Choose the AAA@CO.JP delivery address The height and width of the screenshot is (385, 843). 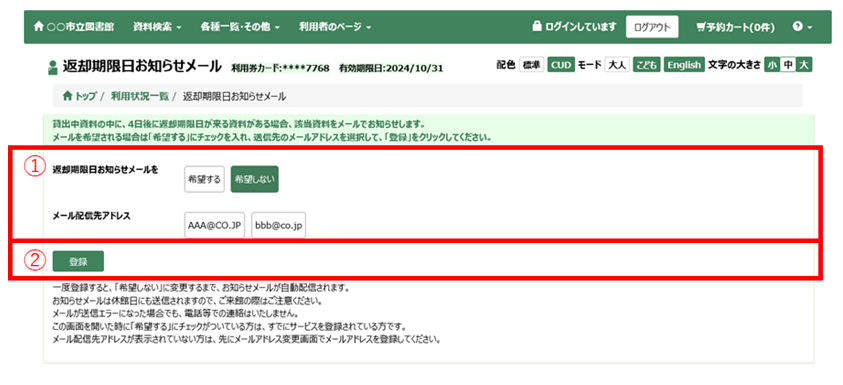214,225
